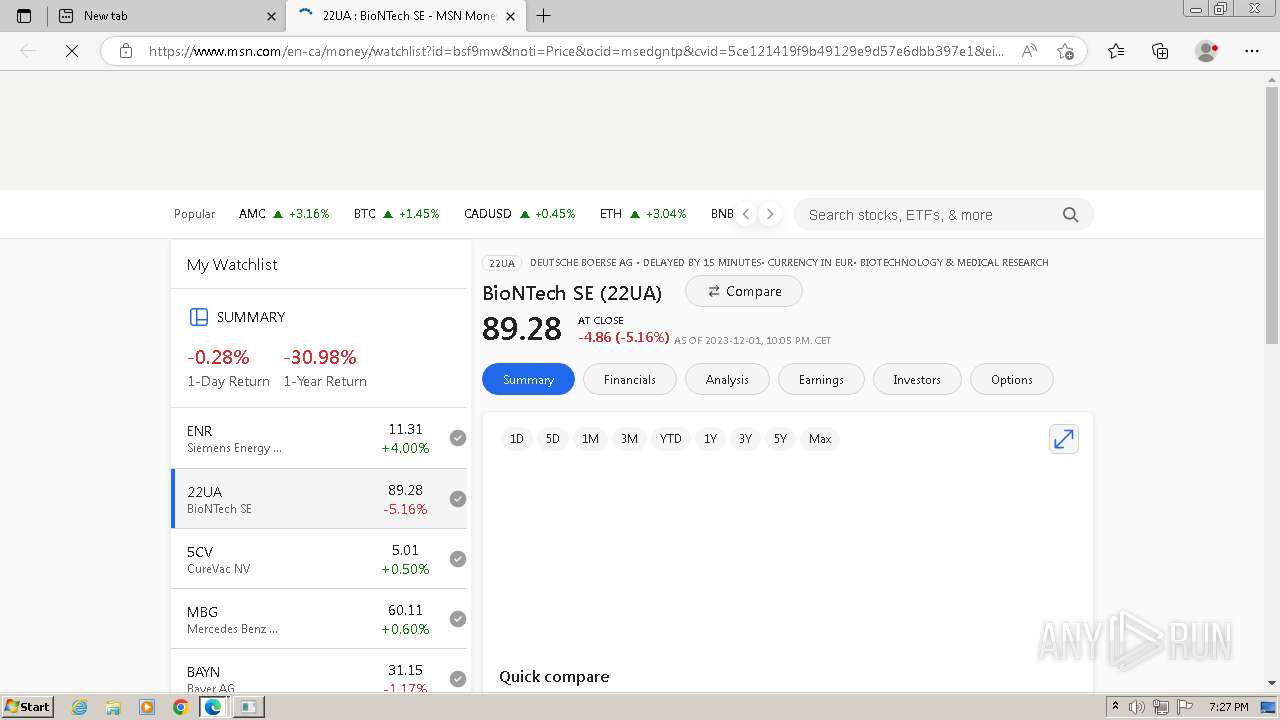Viewport: 1280px width, 720px height.
Task: Open Internet Explorer from taskbar
Action: coord(79,707)
